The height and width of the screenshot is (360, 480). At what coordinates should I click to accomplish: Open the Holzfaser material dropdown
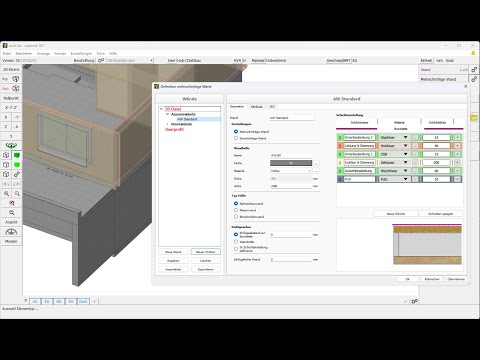[394, 146]
